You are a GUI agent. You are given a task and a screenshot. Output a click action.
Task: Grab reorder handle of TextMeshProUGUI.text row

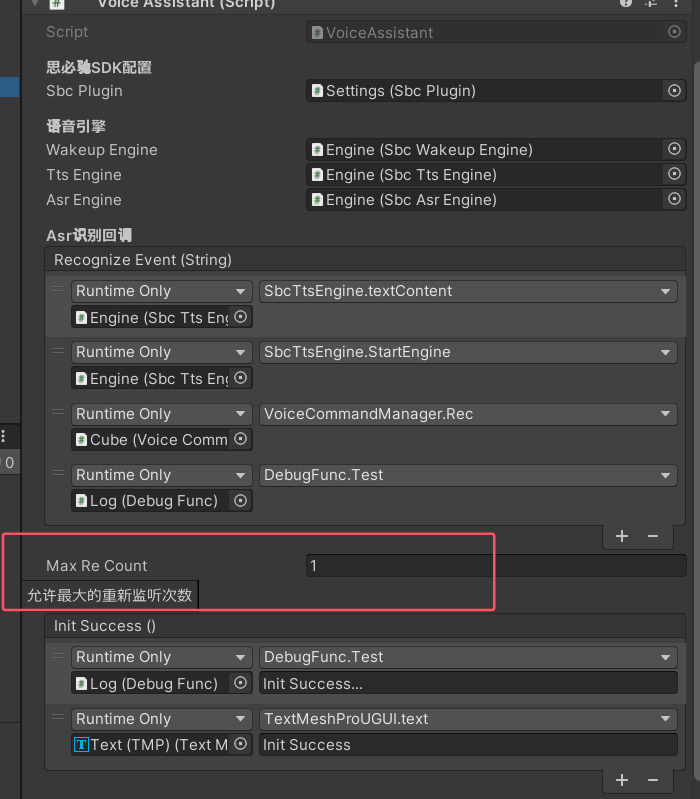58,717
